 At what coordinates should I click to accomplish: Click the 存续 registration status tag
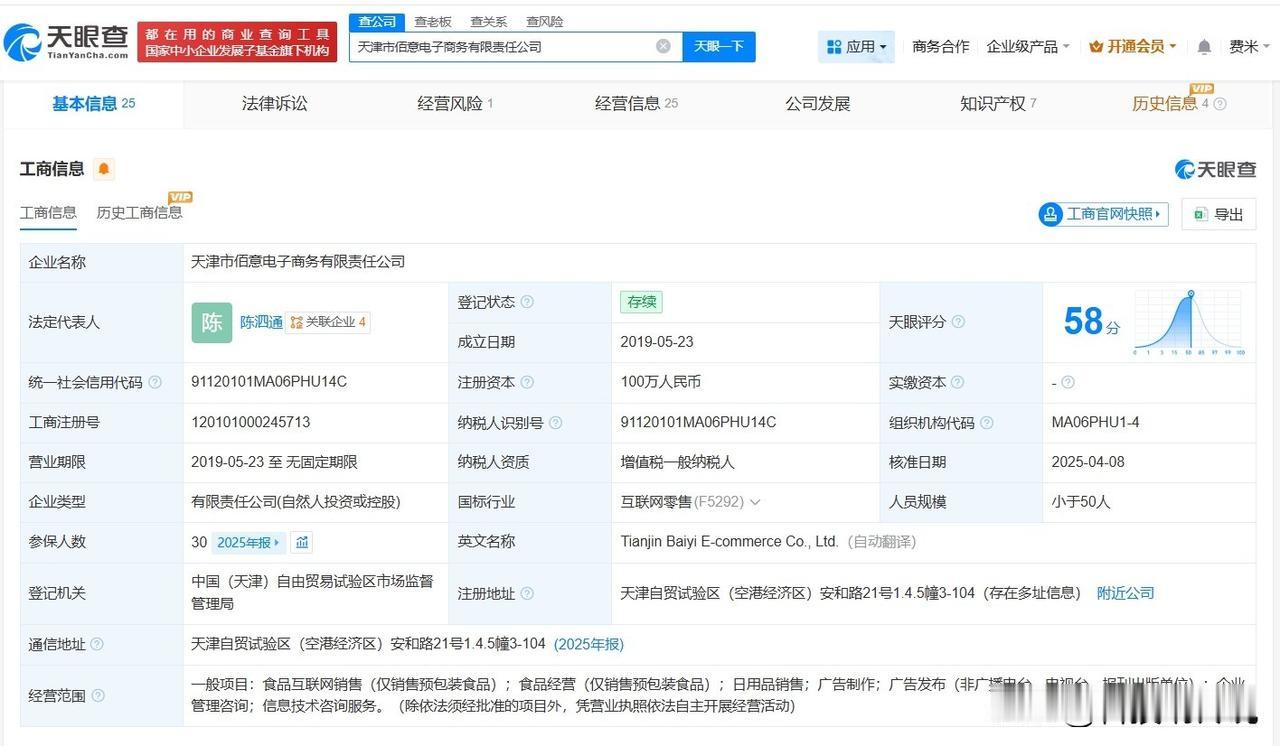coord(641,302)
